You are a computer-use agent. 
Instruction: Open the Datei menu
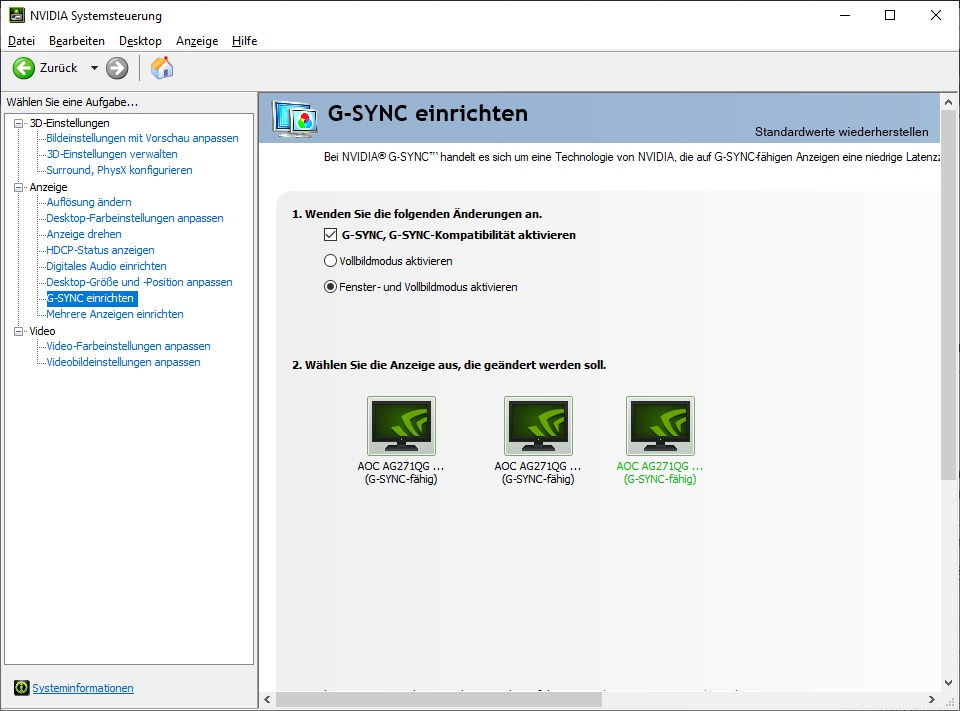click(x=21, y=41)
